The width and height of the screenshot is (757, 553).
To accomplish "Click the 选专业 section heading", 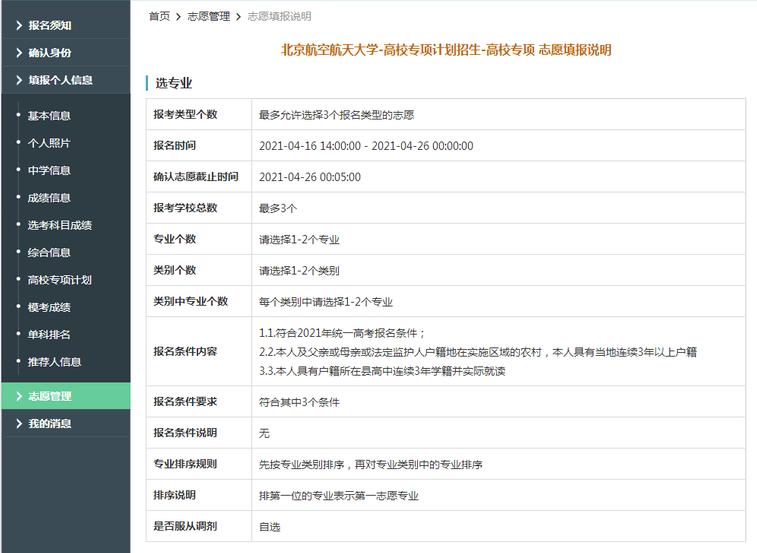I will [x=174, y=83].
